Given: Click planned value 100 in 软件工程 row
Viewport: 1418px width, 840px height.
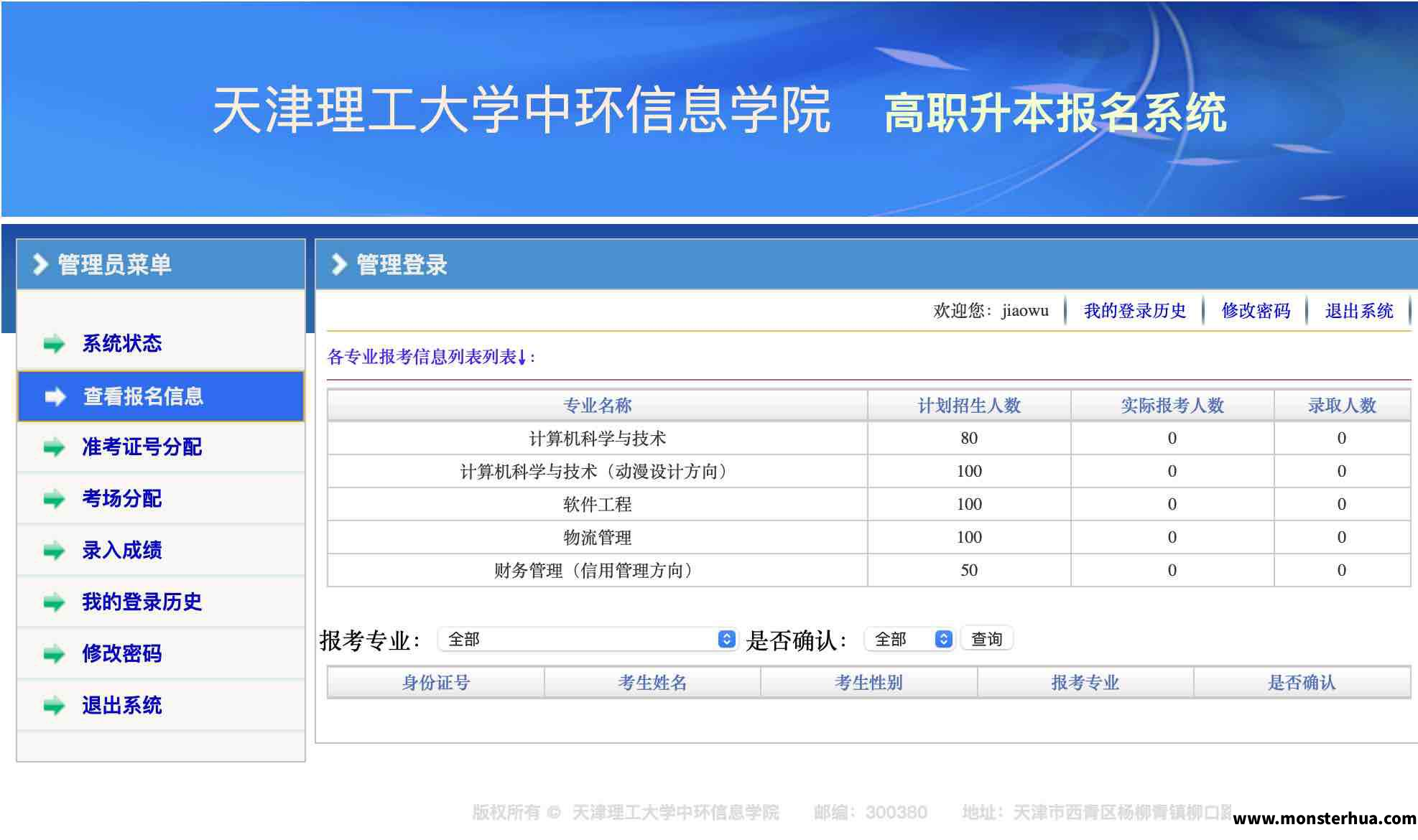Looking at the screenshot, I should [969, 505].
